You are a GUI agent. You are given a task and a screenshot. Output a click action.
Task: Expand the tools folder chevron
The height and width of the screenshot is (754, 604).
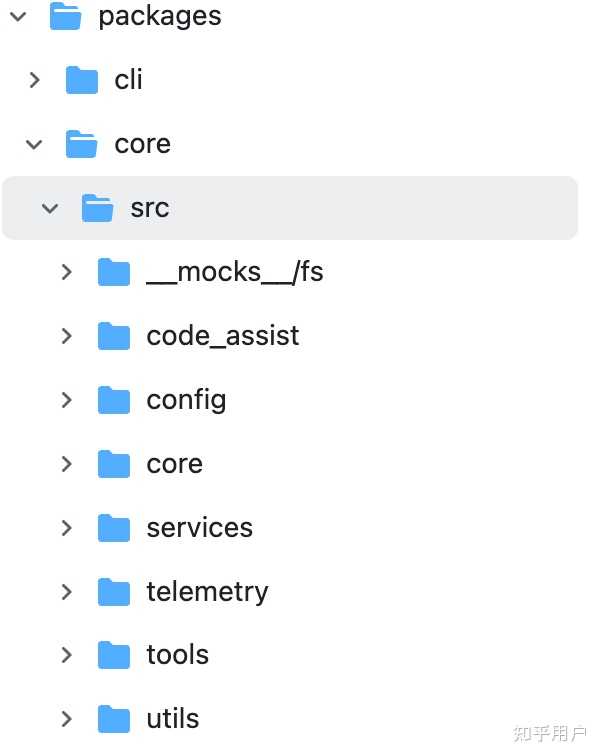(x=67, y=655)
